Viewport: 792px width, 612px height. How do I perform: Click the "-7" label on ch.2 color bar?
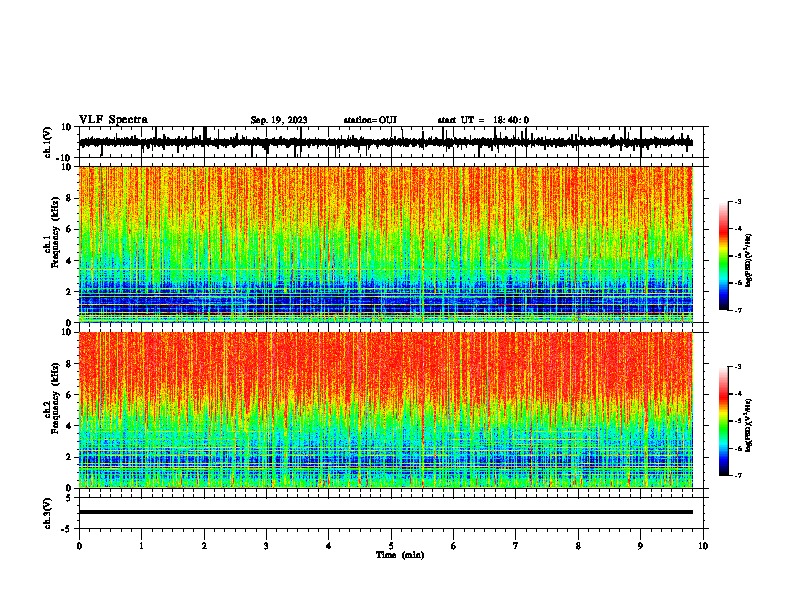(x=737, y=475)
